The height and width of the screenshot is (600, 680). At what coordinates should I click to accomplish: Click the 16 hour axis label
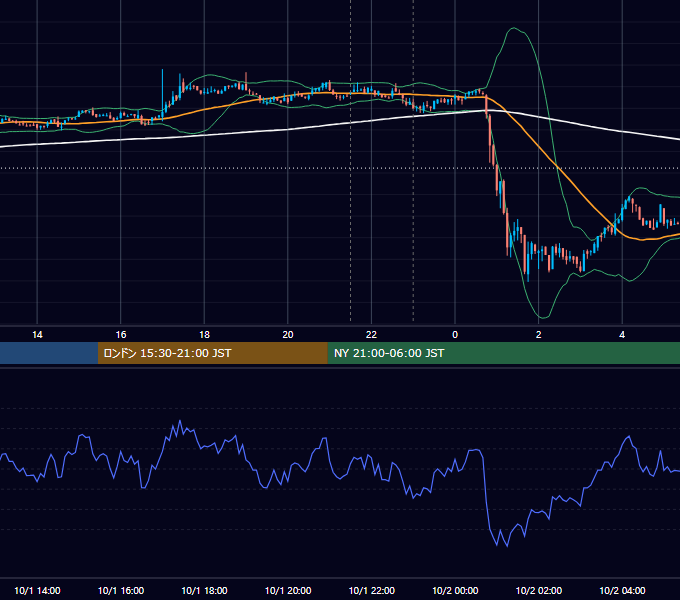[121, 335]
